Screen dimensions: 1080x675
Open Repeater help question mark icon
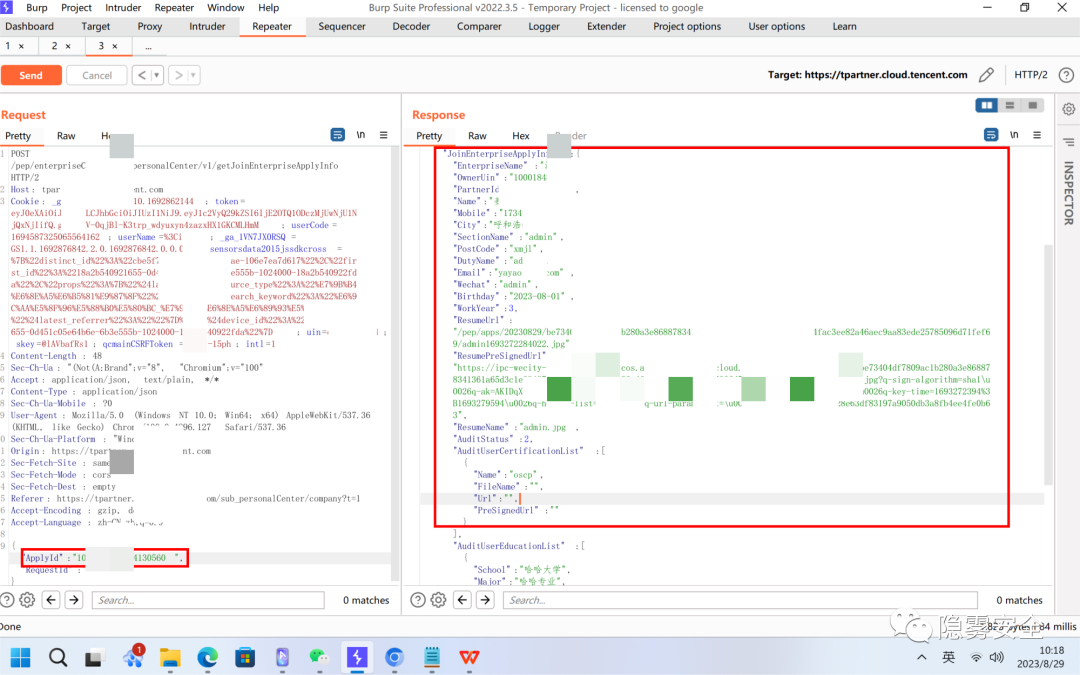(1066, 75)
